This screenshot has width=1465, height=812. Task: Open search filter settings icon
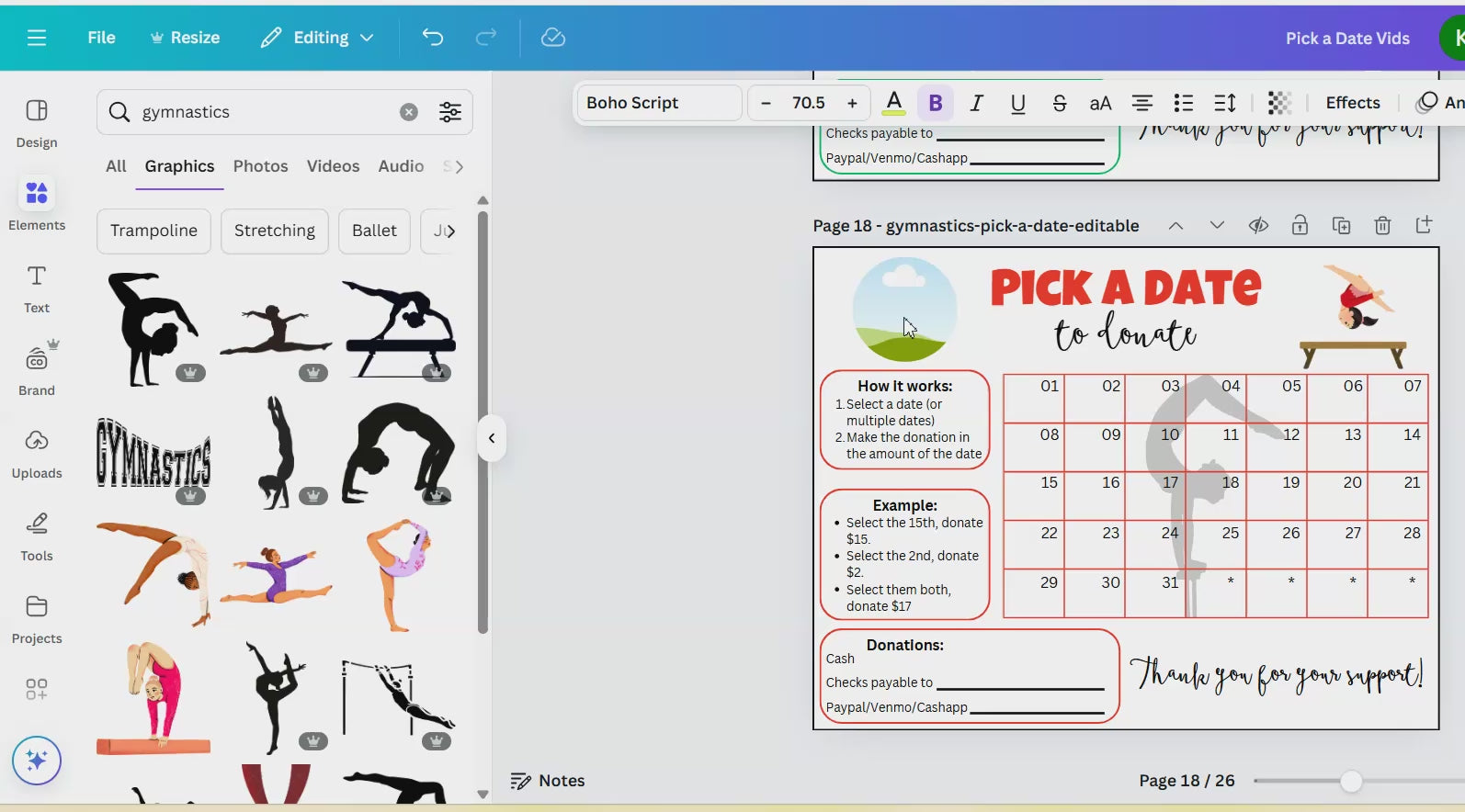449,112
